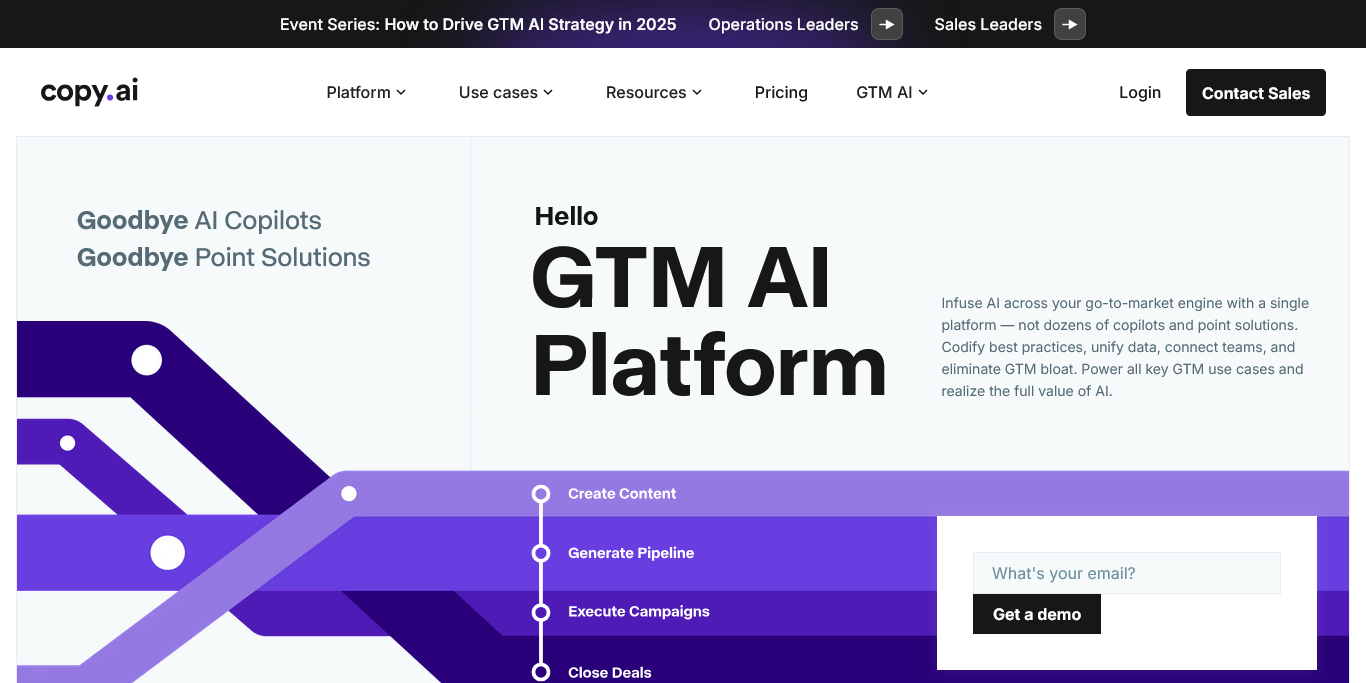Open the Resources menu label
Screen dimensions: 1366x683
click(x=646, y=92)
